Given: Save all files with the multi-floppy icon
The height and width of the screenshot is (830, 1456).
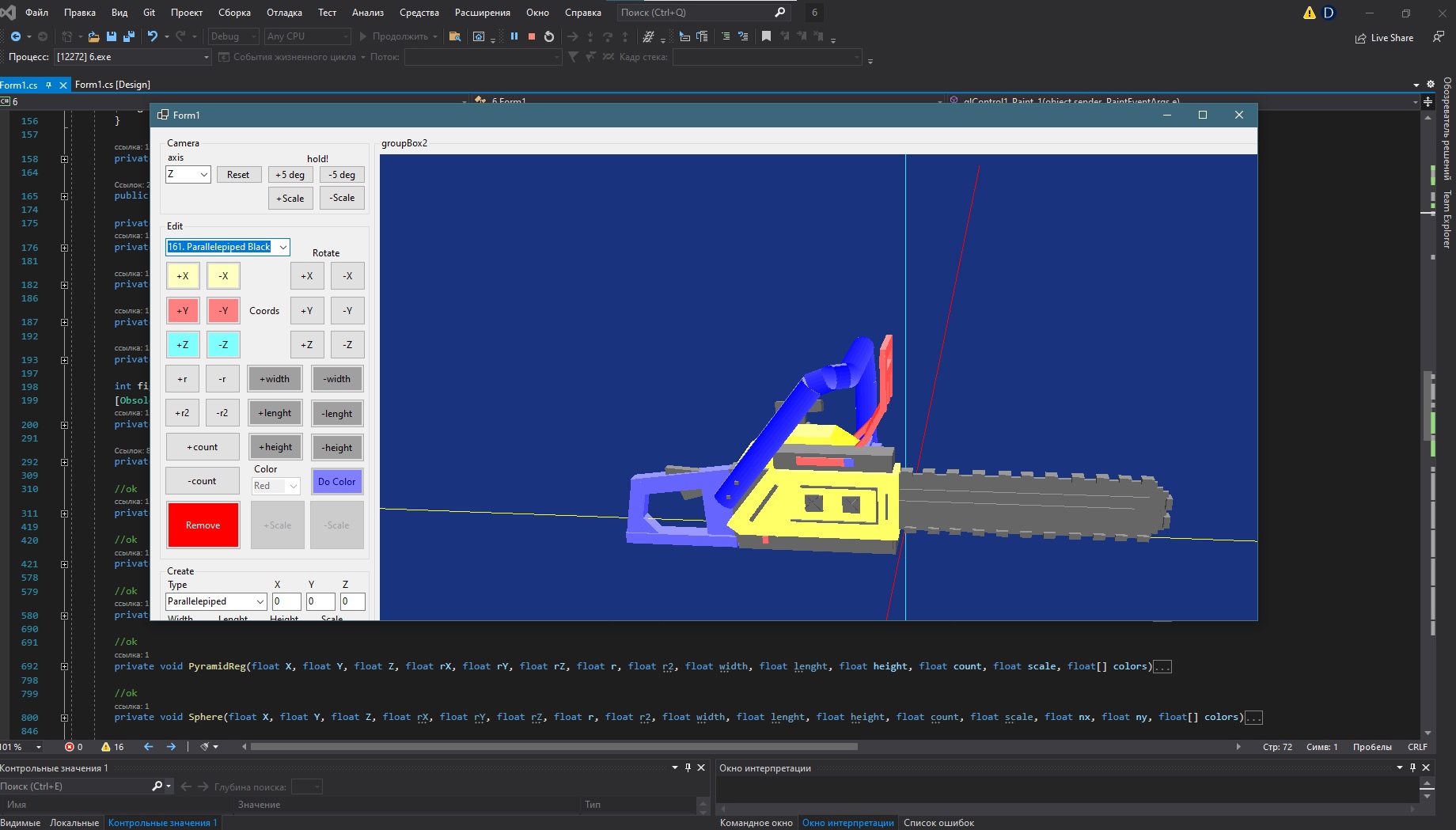Looking at the screenshot, I should pyautogui.click(x=129, y=36).
